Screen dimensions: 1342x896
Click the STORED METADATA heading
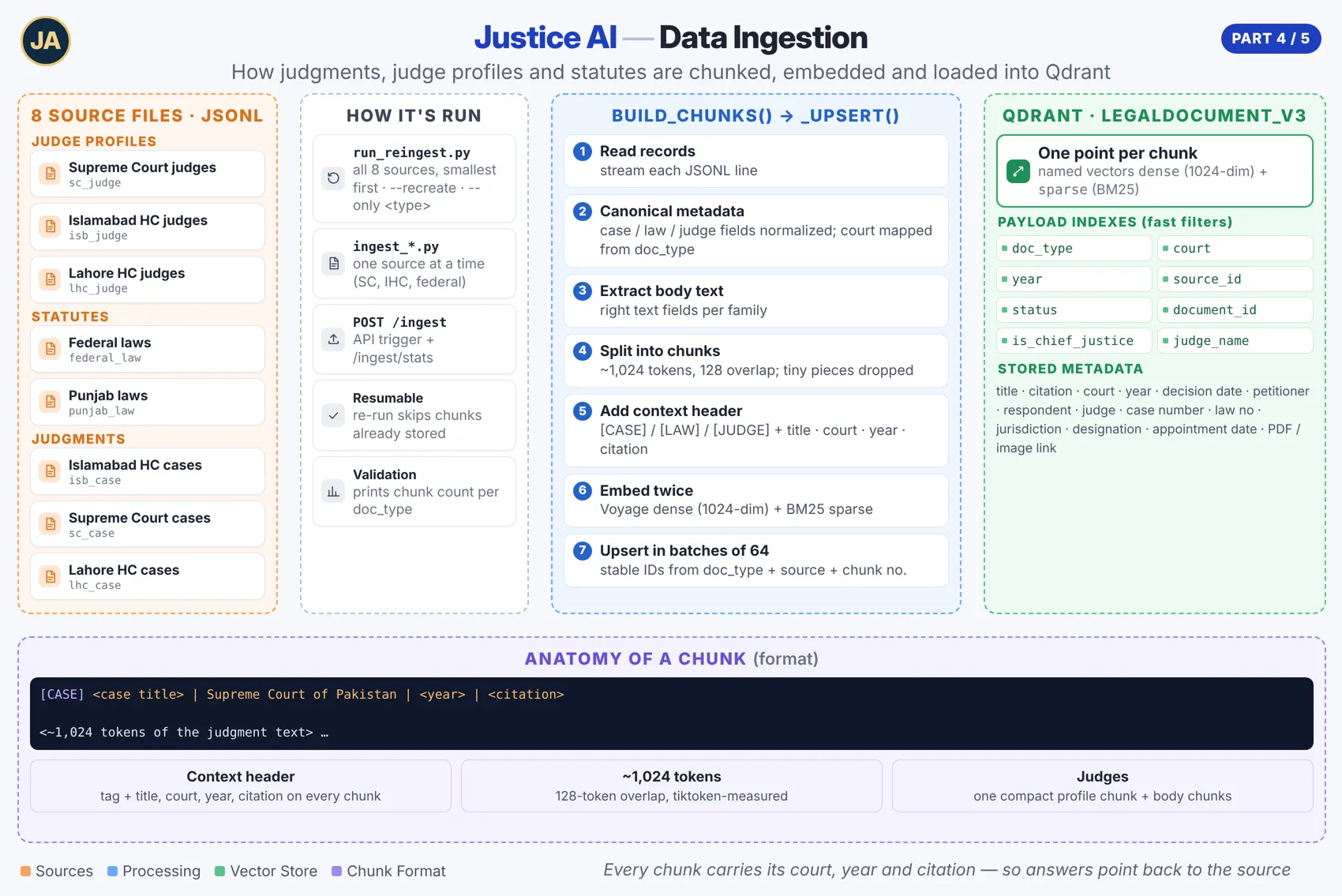(1070, 369)
